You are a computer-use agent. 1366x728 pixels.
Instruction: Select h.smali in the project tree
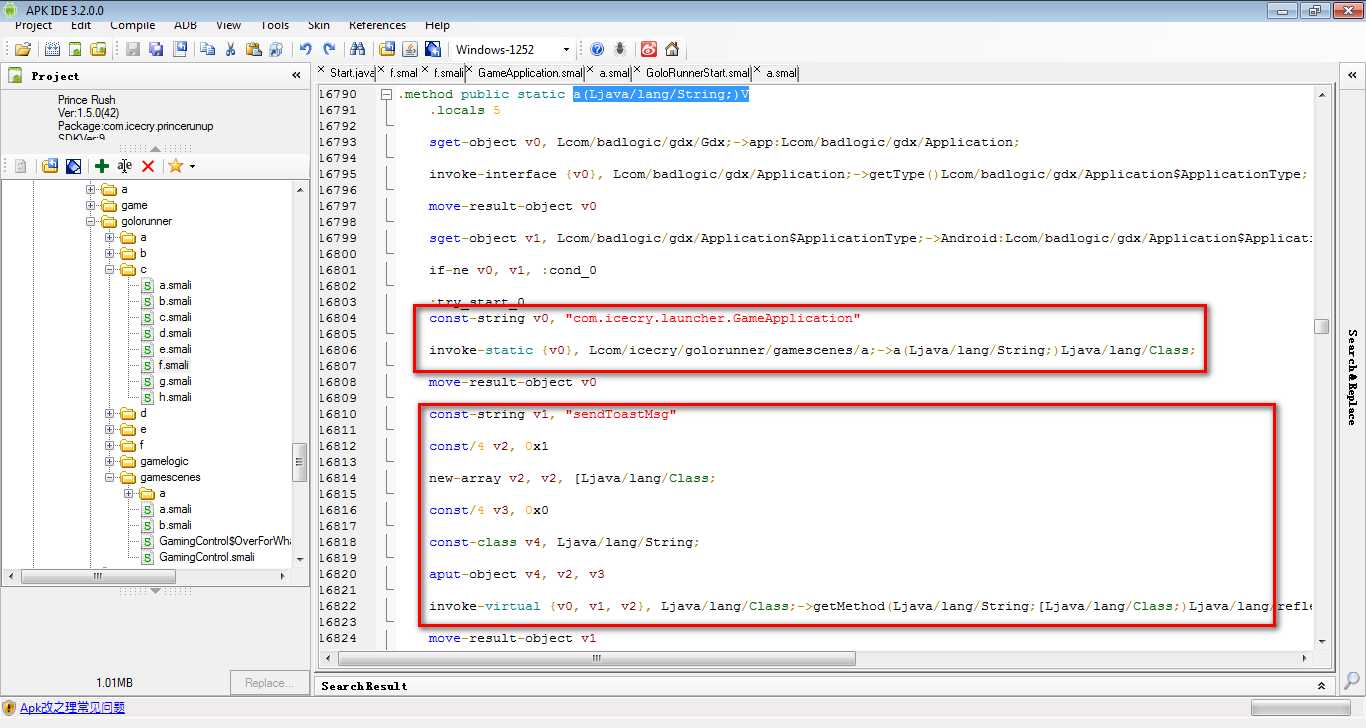click(x=175, y=397)
